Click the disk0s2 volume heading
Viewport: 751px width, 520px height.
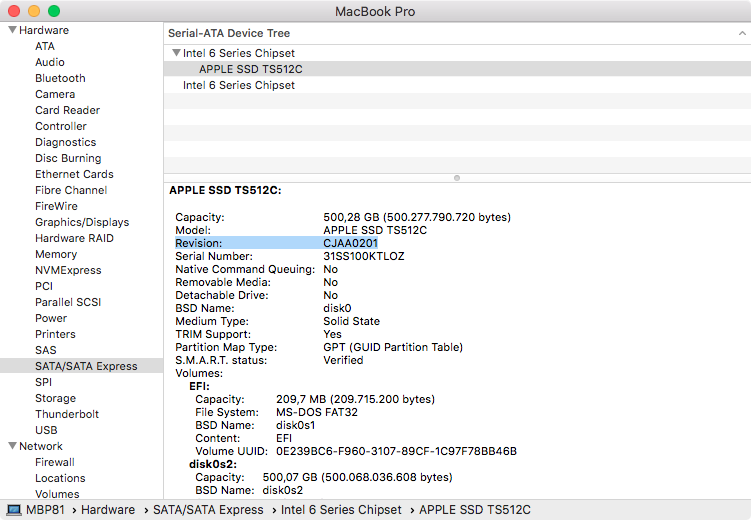[213, 464]
